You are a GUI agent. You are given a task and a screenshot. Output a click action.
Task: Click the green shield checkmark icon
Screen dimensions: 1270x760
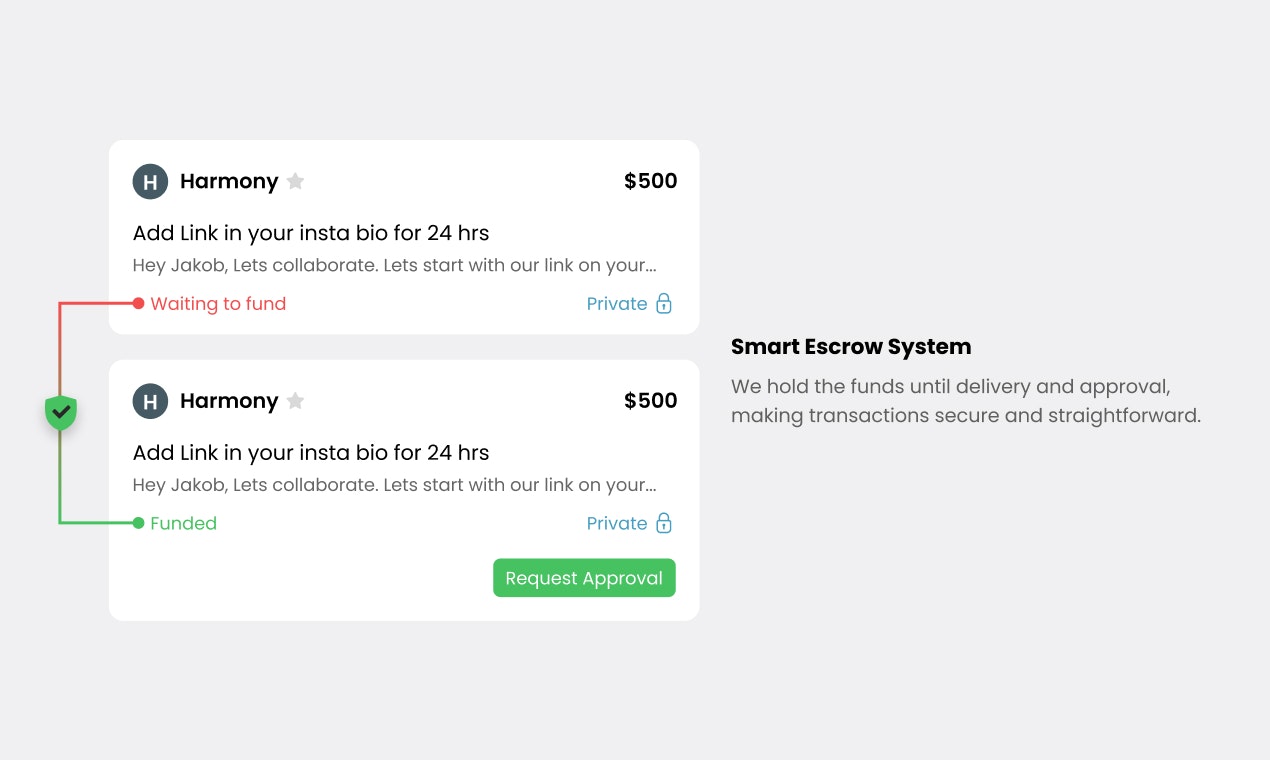click(61, 412)
